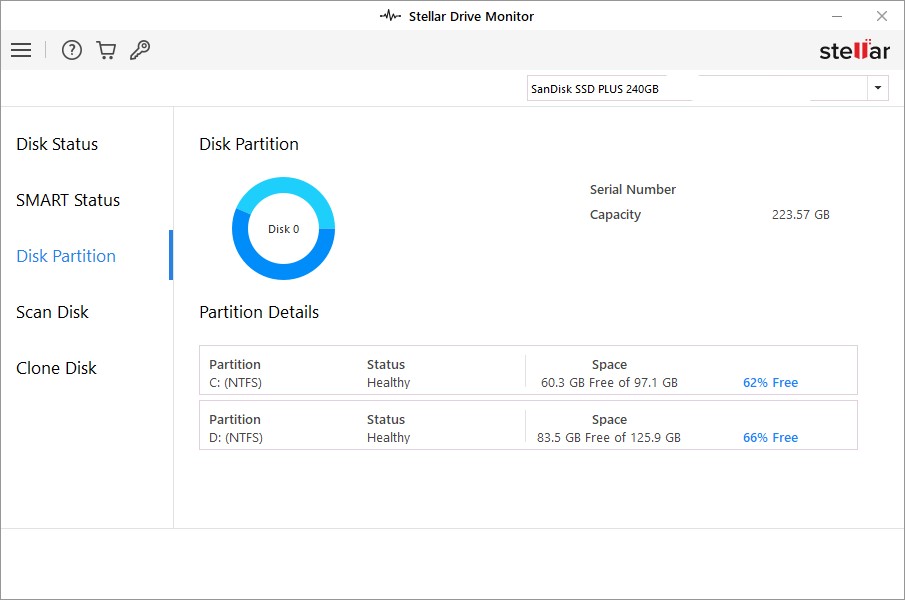Open the help question mark icon
The image size is (905, 600).
coord(72,50)
